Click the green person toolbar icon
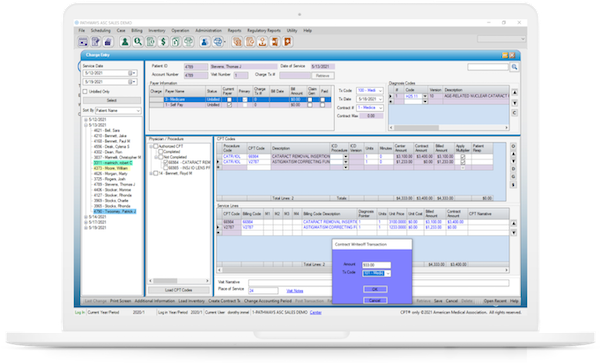This screenshot has width=600, height=363. click(125, 42)
